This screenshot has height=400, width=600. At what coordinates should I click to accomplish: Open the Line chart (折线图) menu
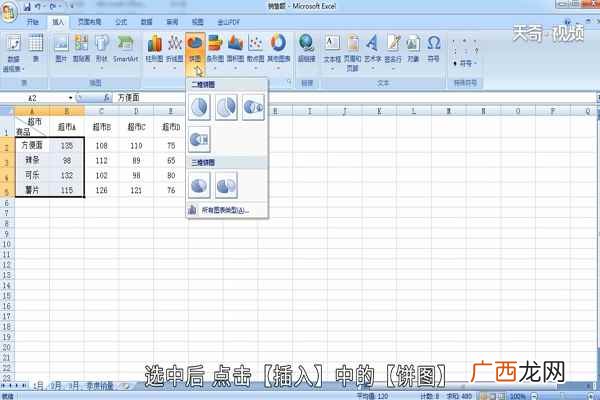tap(175, 52)
